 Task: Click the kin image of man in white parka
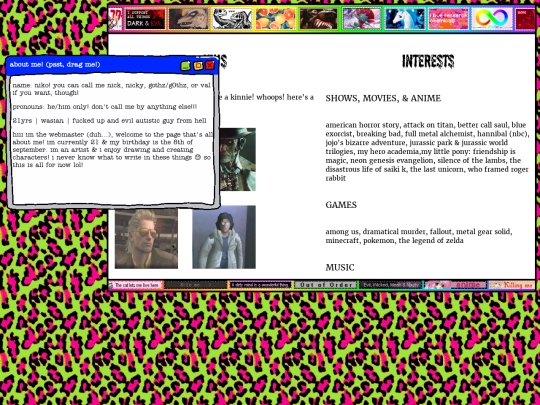224,237
